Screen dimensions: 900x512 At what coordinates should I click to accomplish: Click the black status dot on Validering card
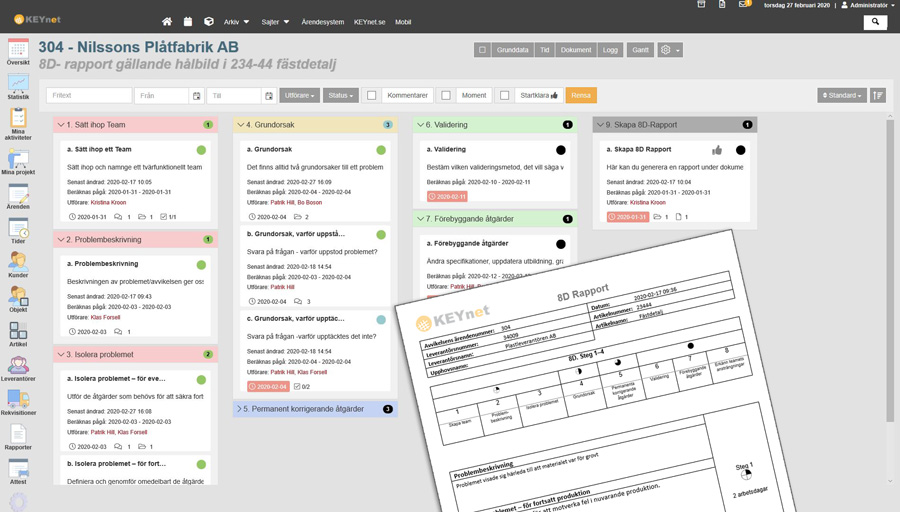tap(561, 150)
